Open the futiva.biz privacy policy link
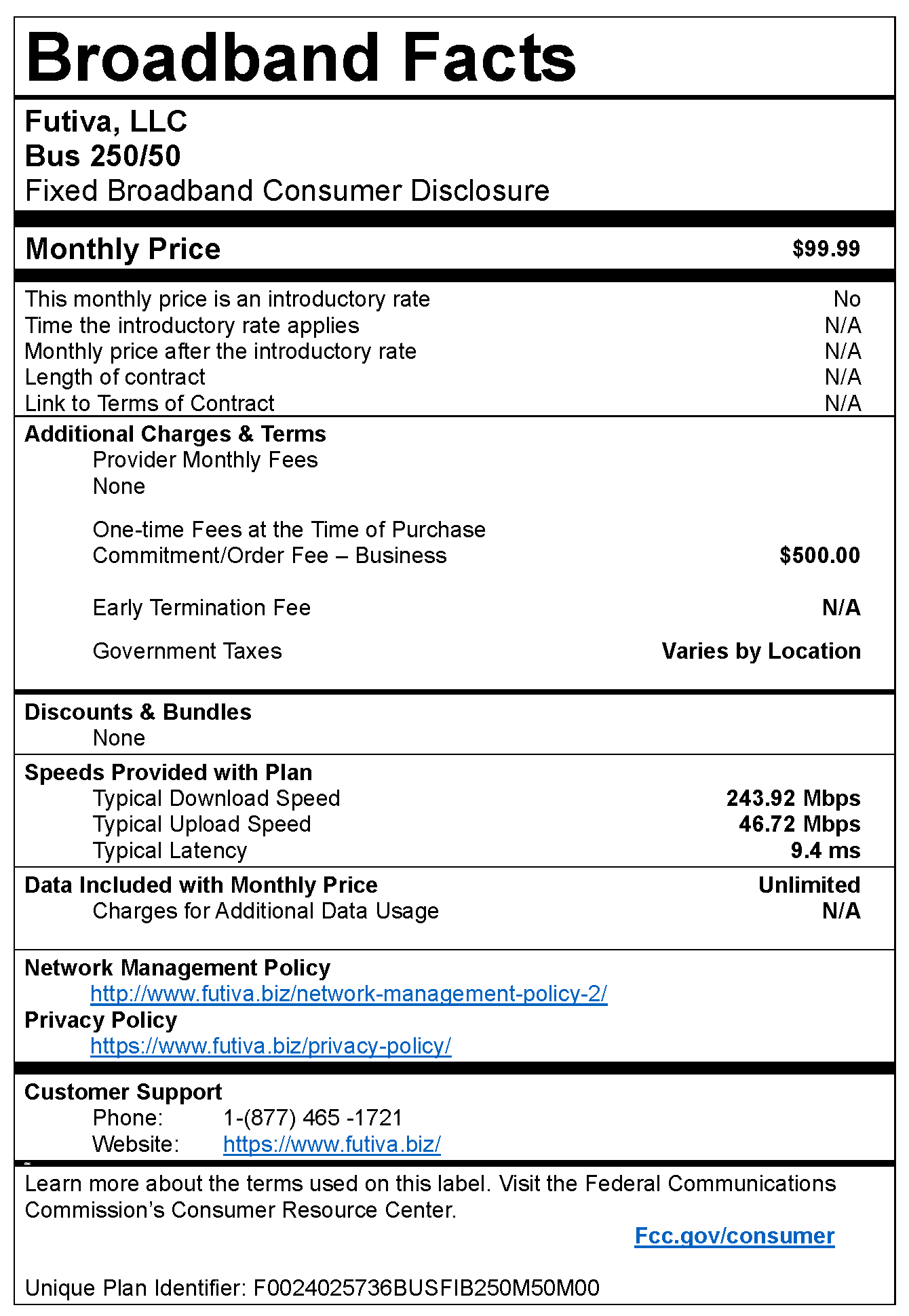Screen dimensions: 909x1316 271,1046
